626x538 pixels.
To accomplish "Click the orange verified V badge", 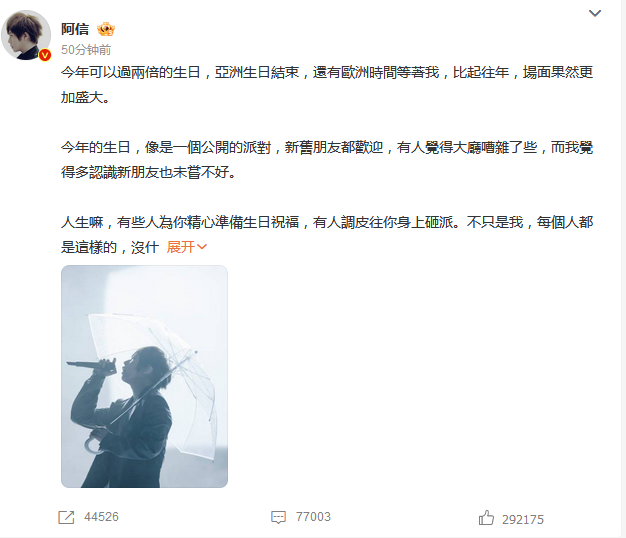I will point(45,55).
